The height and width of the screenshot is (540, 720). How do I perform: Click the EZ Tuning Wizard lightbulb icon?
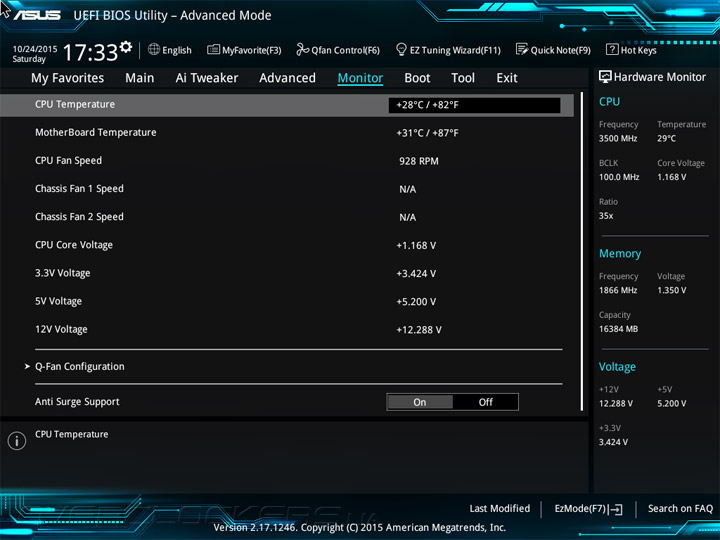coord(401,49)
